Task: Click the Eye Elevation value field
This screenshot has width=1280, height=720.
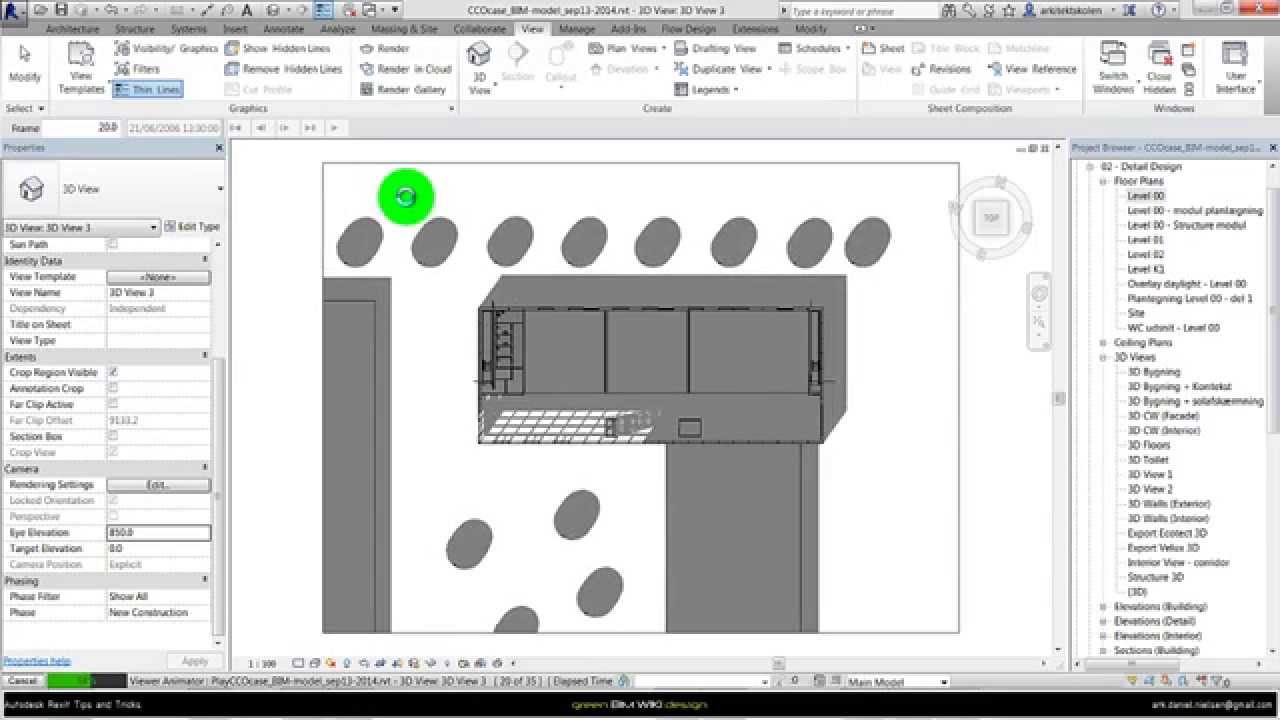Action: pyautogui.click(x=159, y=533)
